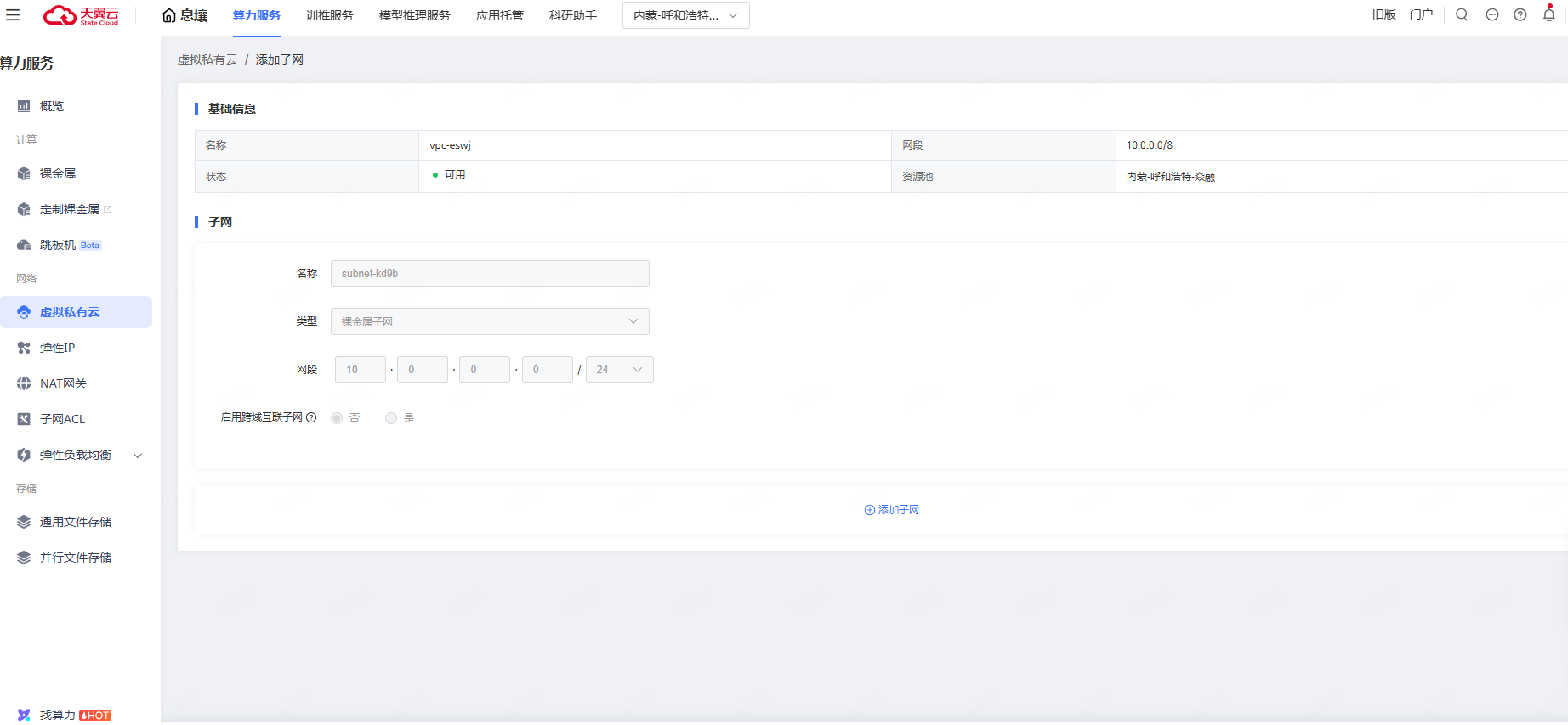Open the 类型 裸金属子网 dropdown
The width and height of the screenshot is (1568, 725).
click(490, 321)
